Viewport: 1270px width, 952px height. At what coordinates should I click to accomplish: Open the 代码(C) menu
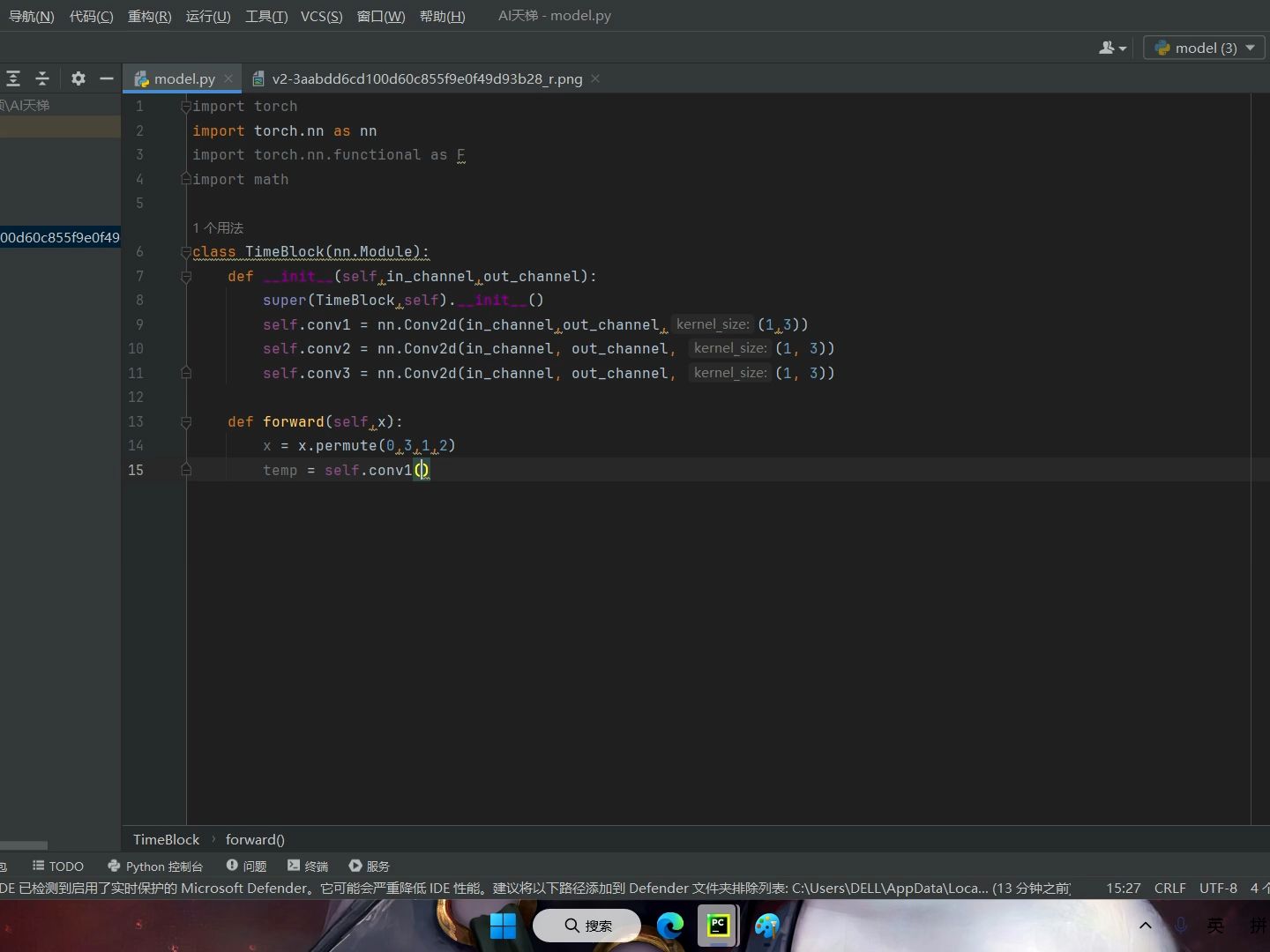click(x=91, y=16)
